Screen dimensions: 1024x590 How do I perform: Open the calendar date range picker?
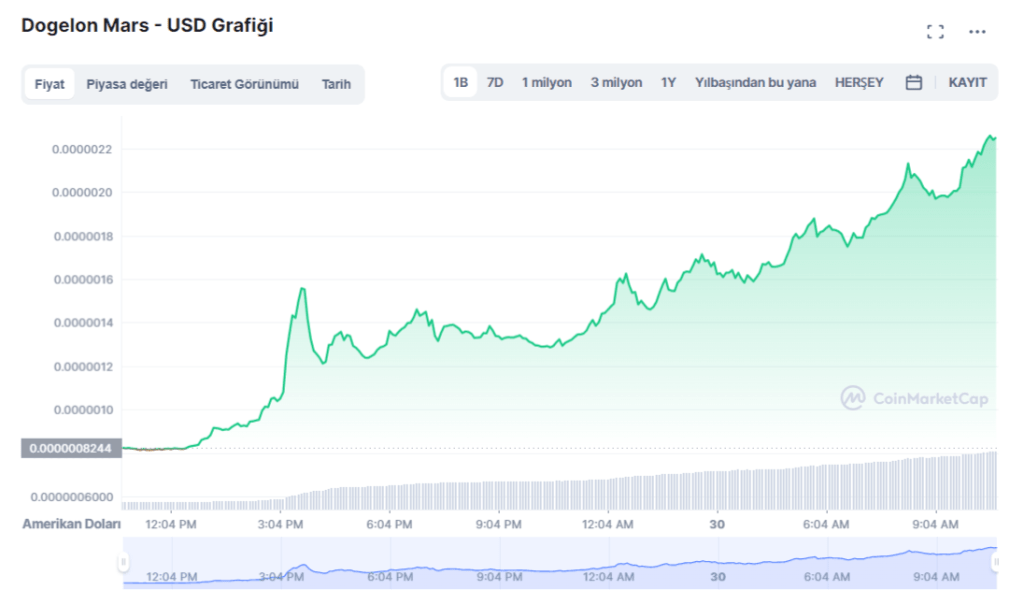pos(914,82)
